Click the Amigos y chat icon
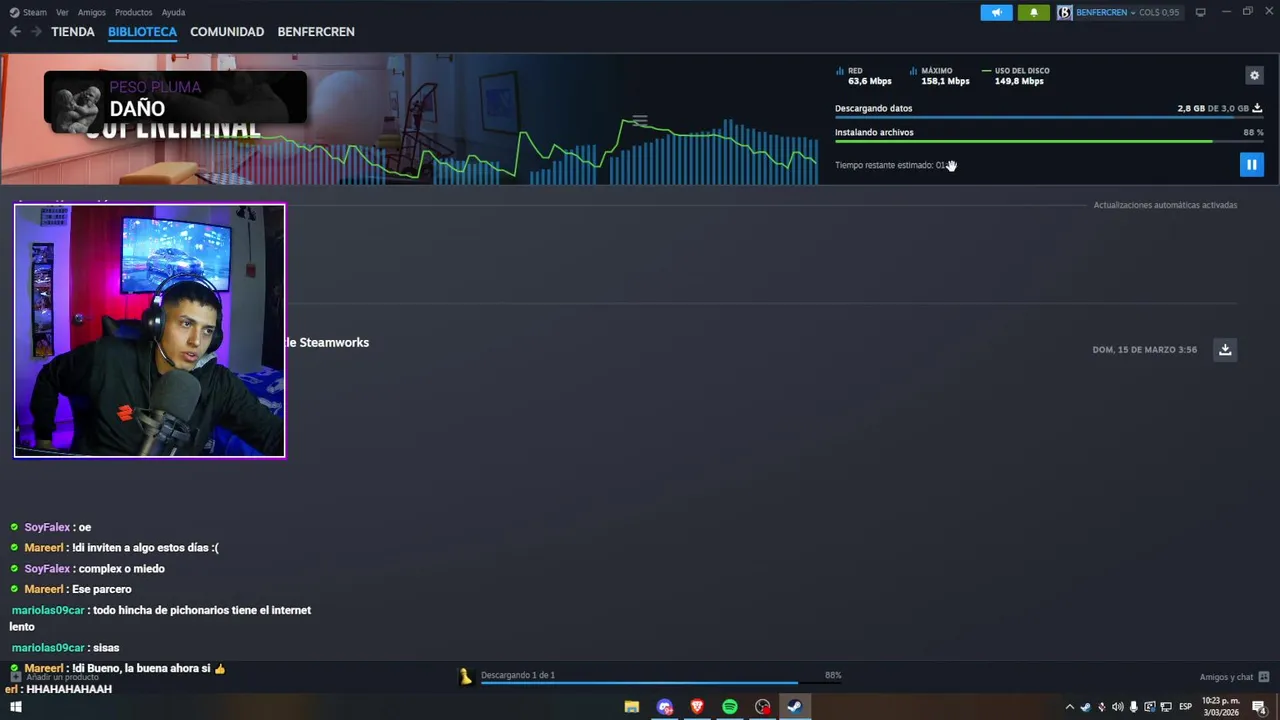Screen dimensions: 1280x720 pyautogui.click(x=1264, y=677)
